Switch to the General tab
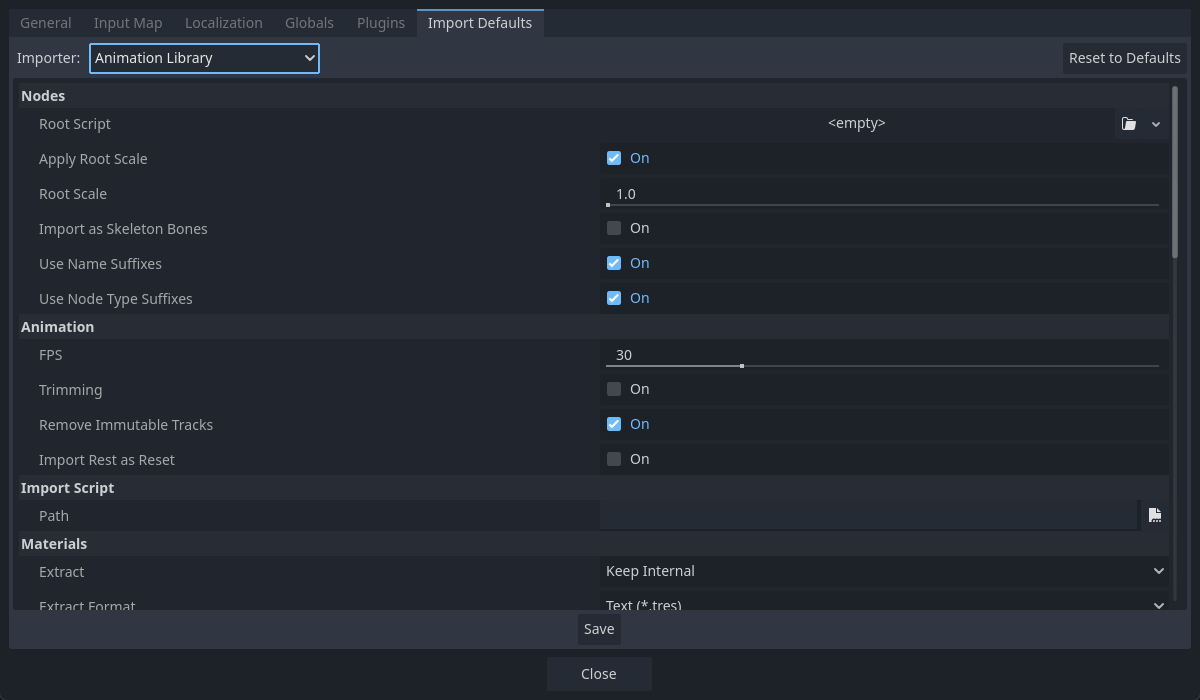The height and width of the screenshot is (700, 1200). tap(45, 23)
